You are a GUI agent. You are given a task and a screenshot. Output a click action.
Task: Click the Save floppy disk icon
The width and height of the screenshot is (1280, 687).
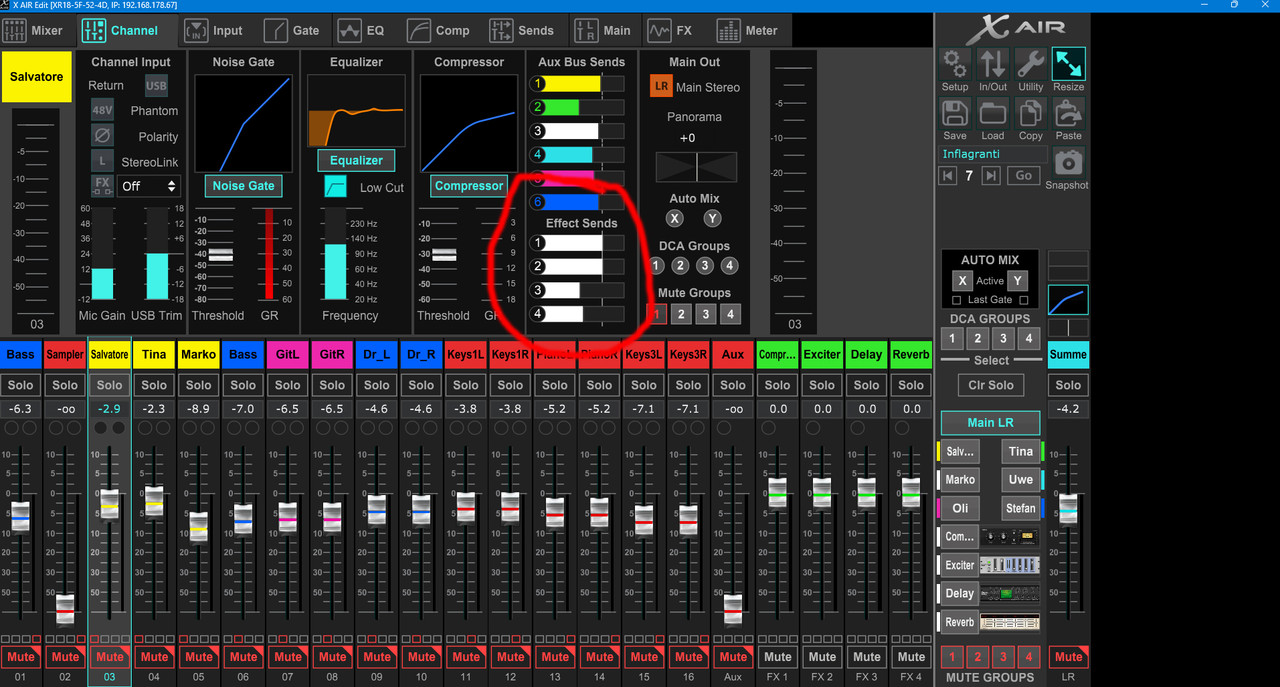(x=955, y=112)
